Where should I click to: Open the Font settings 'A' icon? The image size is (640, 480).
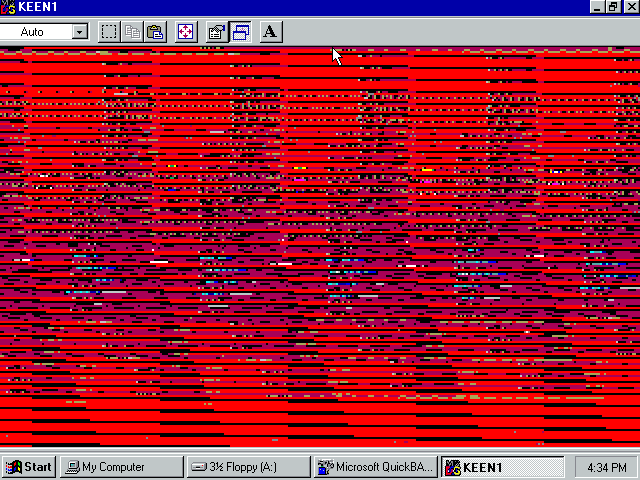click(x=271, y=32)
